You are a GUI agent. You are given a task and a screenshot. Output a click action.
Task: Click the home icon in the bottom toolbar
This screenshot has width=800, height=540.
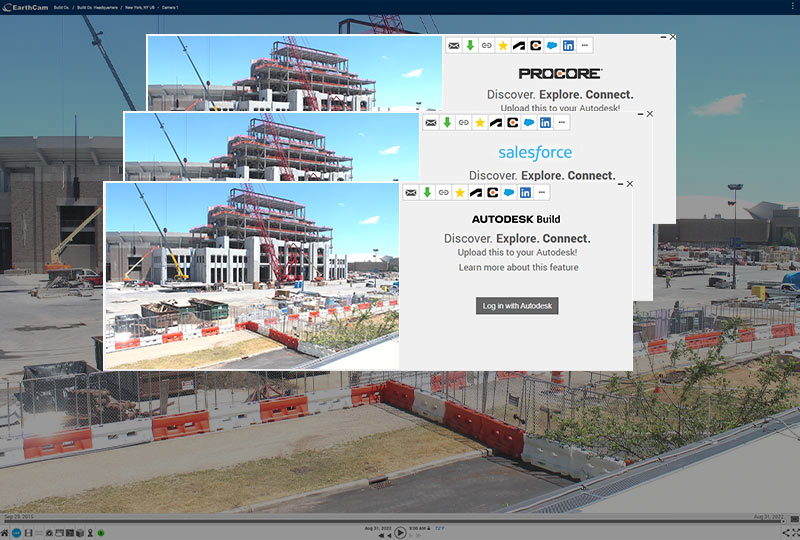4,533
